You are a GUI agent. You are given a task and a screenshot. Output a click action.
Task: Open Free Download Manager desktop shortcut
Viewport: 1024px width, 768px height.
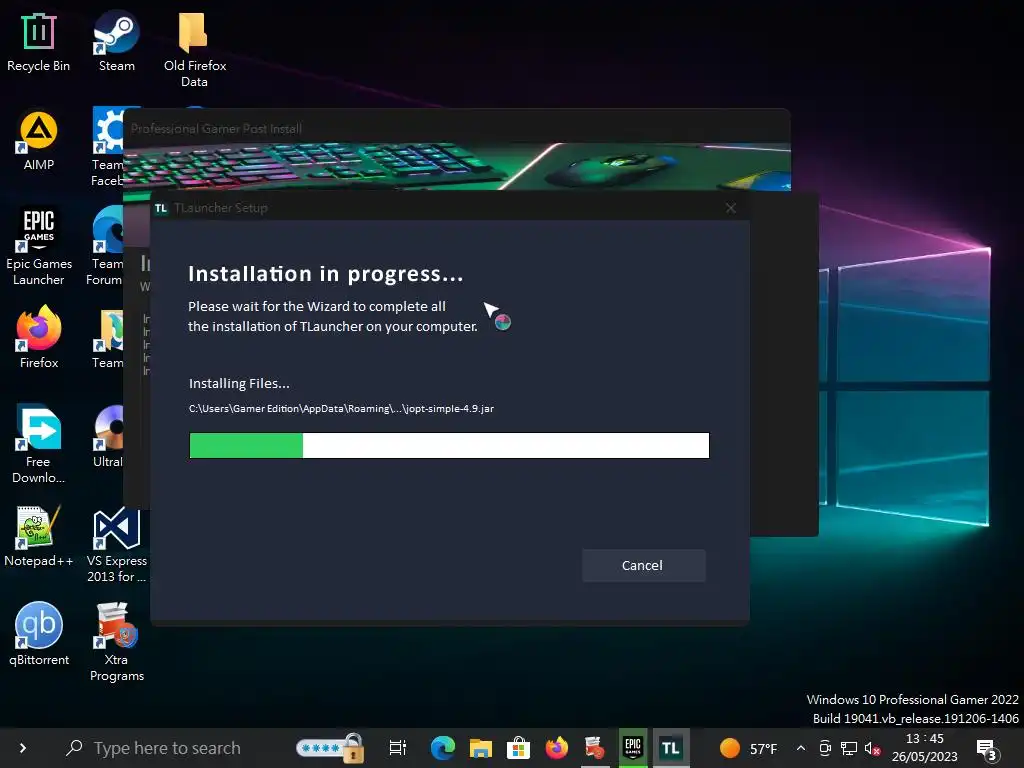(39, 444)
